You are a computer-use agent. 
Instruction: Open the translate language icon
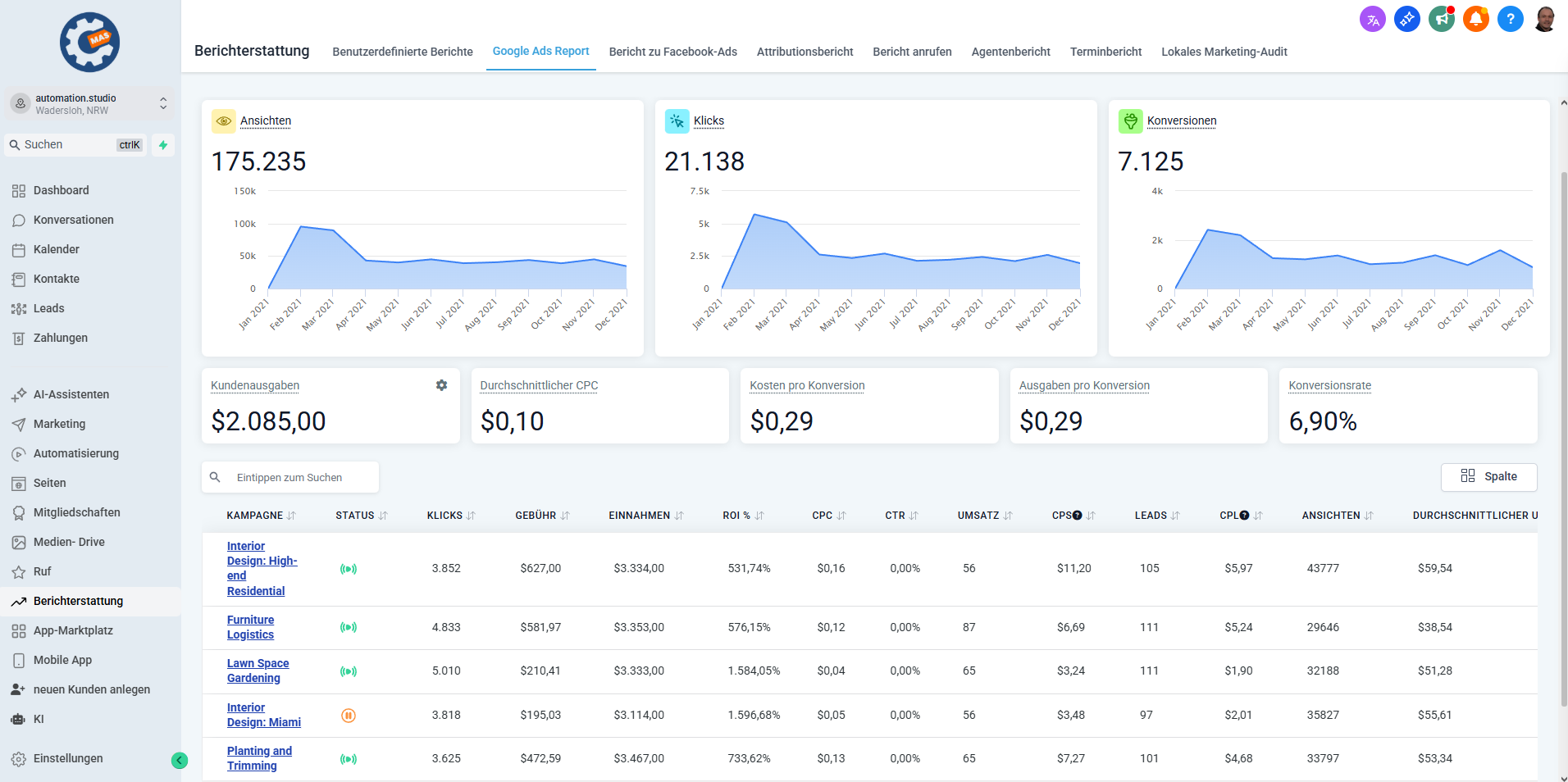point(1373,19)
